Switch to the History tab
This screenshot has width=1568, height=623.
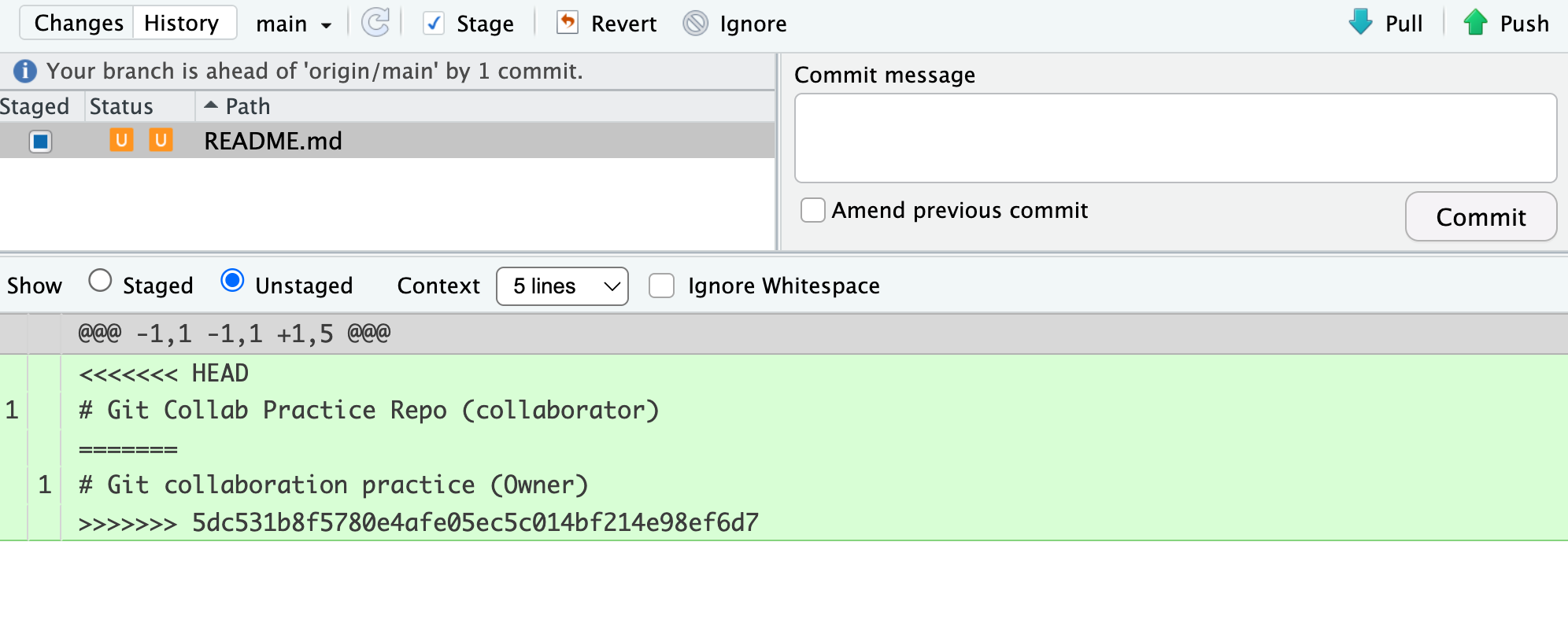(182, 23)
